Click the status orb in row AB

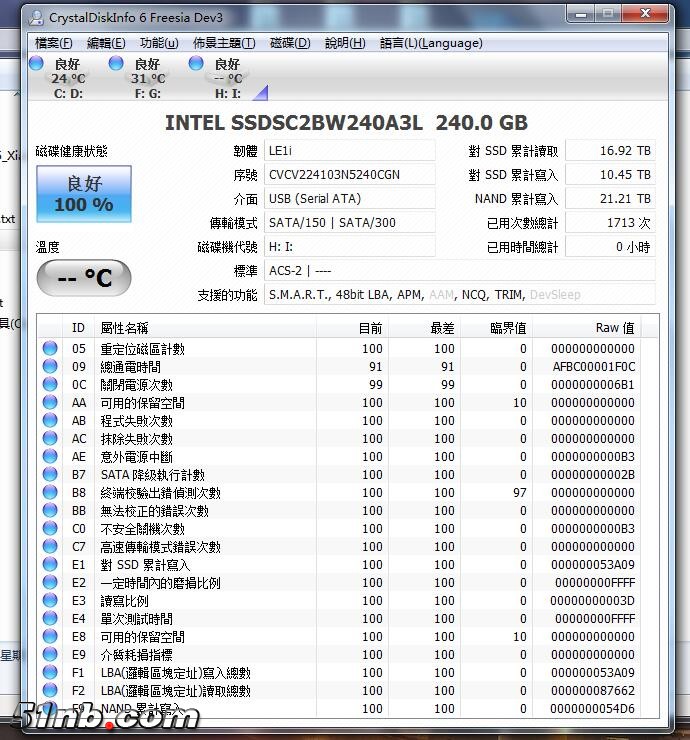coord(50,420)
